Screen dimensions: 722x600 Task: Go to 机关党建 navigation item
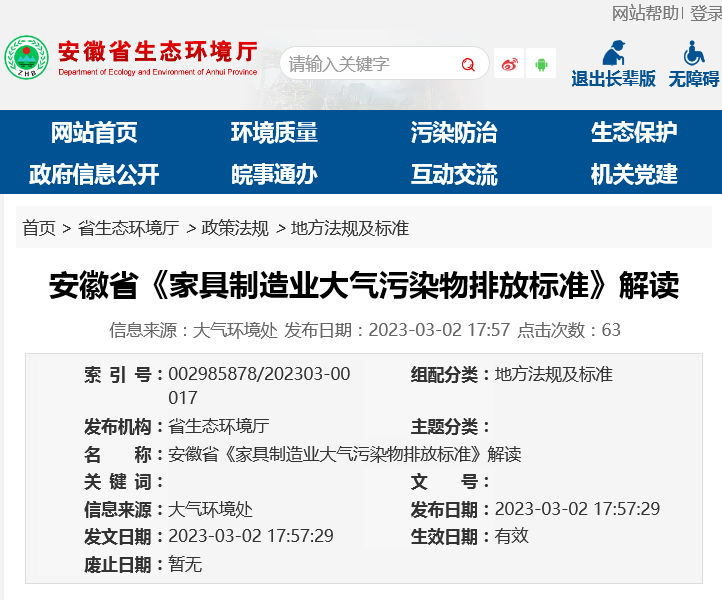(x=634, y=174)
